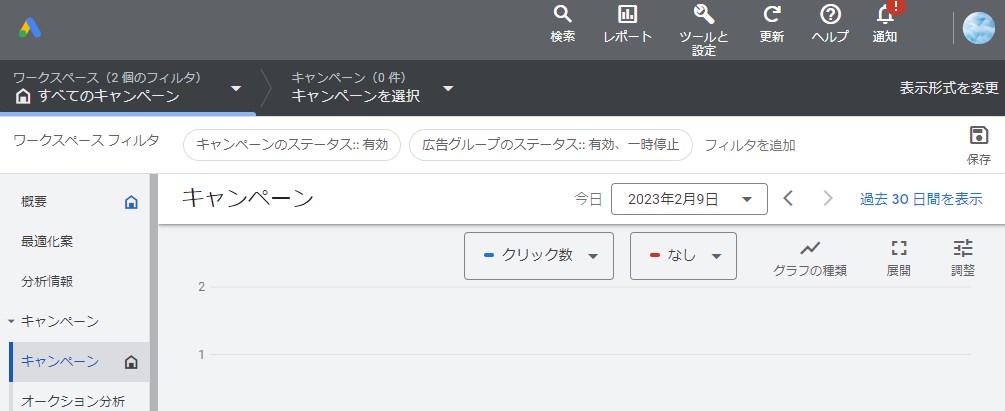Click フィルタを追加 to add filter
Screen dimensions: 1005x411
pos(749,145)
